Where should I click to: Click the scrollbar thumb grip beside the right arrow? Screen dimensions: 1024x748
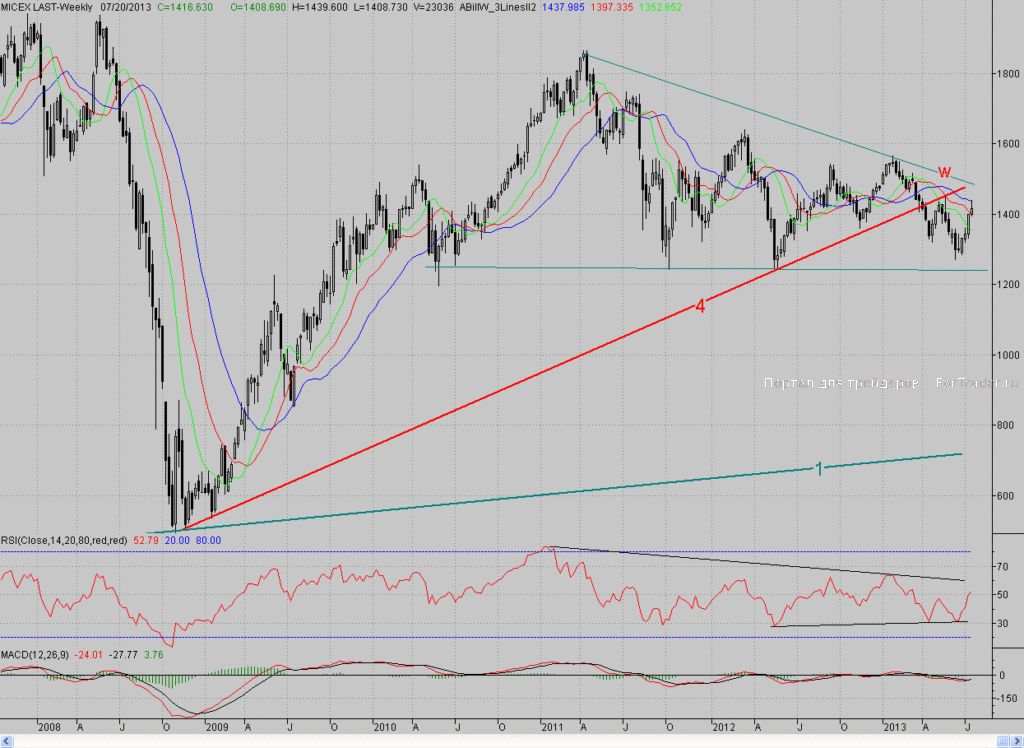pos(1003,741)
